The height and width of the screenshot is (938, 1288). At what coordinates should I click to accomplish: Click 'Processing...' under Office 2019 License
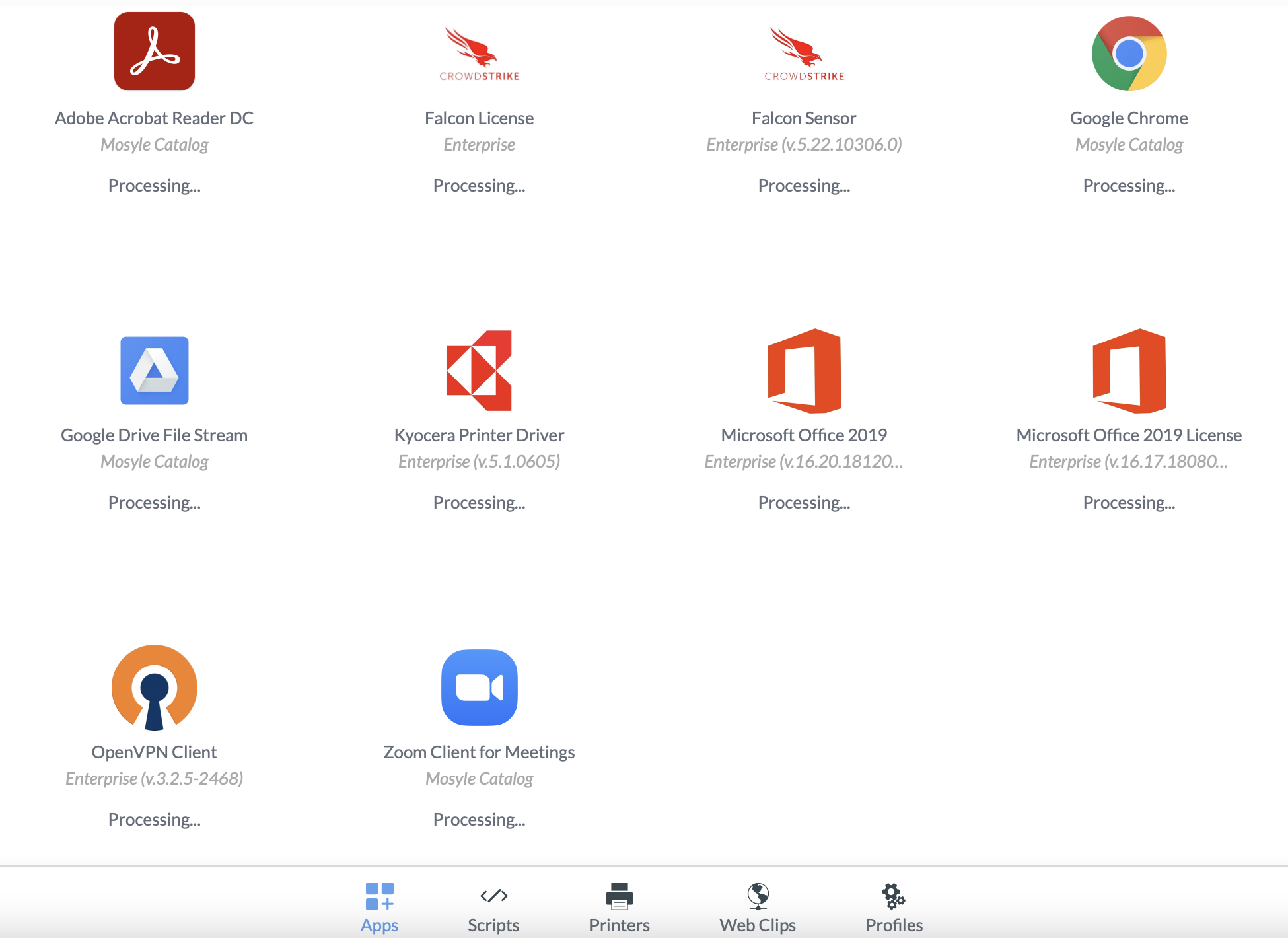[x=1129, y=503]
